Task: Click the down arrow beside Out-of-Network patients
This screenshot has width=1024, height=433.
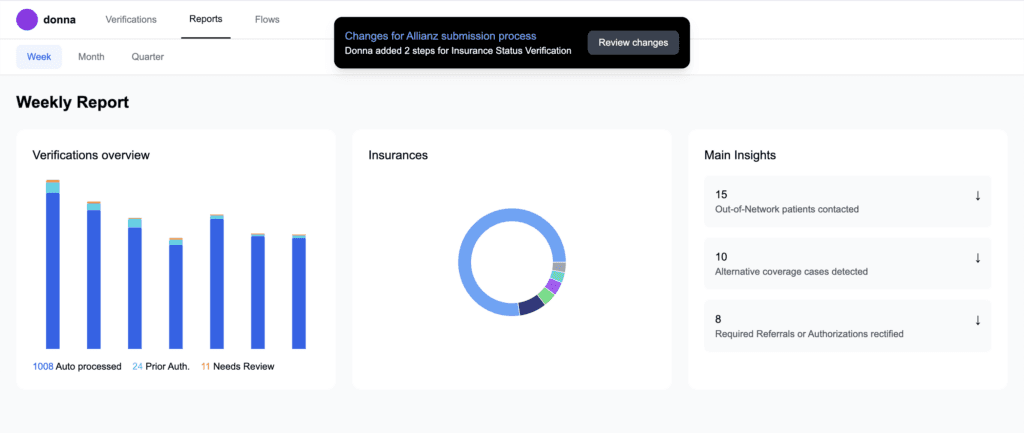Action: click(x=977, y=195)
